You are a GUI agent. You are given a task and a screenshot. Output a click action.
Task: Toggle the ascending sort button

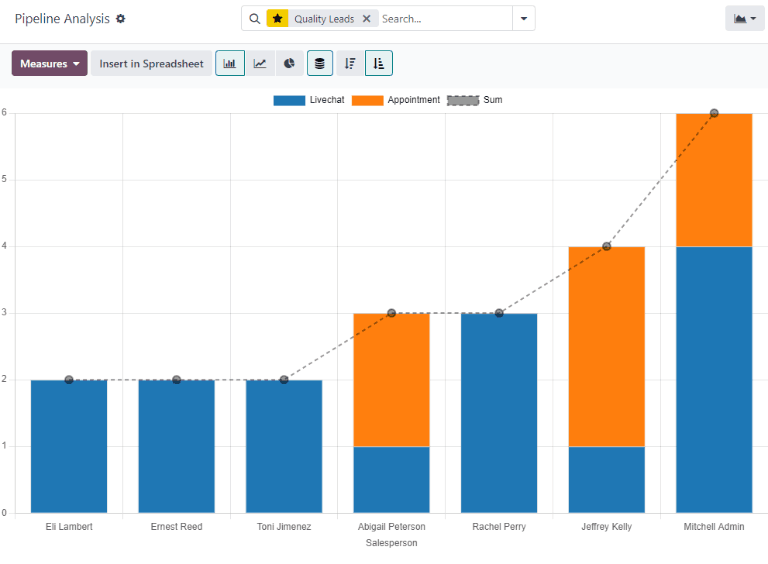pos(379,64)
